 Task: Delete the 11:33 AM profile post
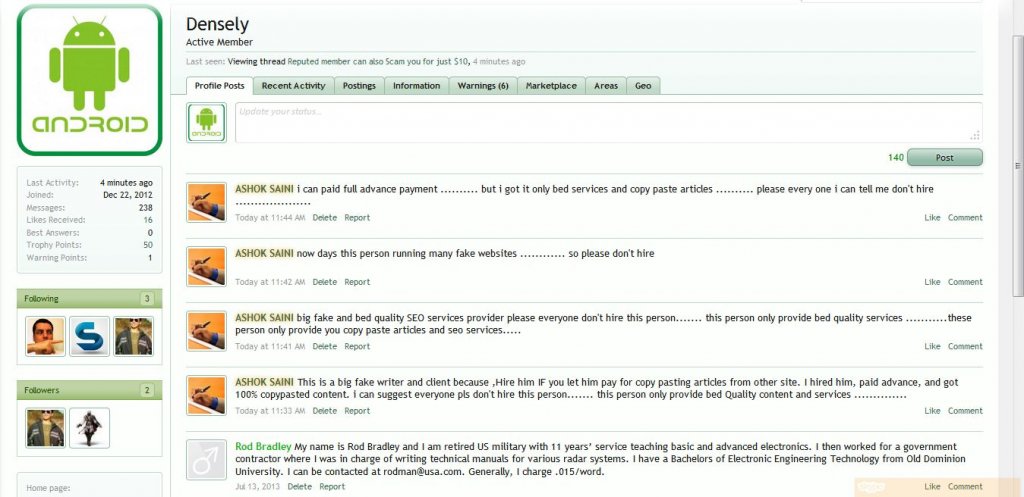325,411
